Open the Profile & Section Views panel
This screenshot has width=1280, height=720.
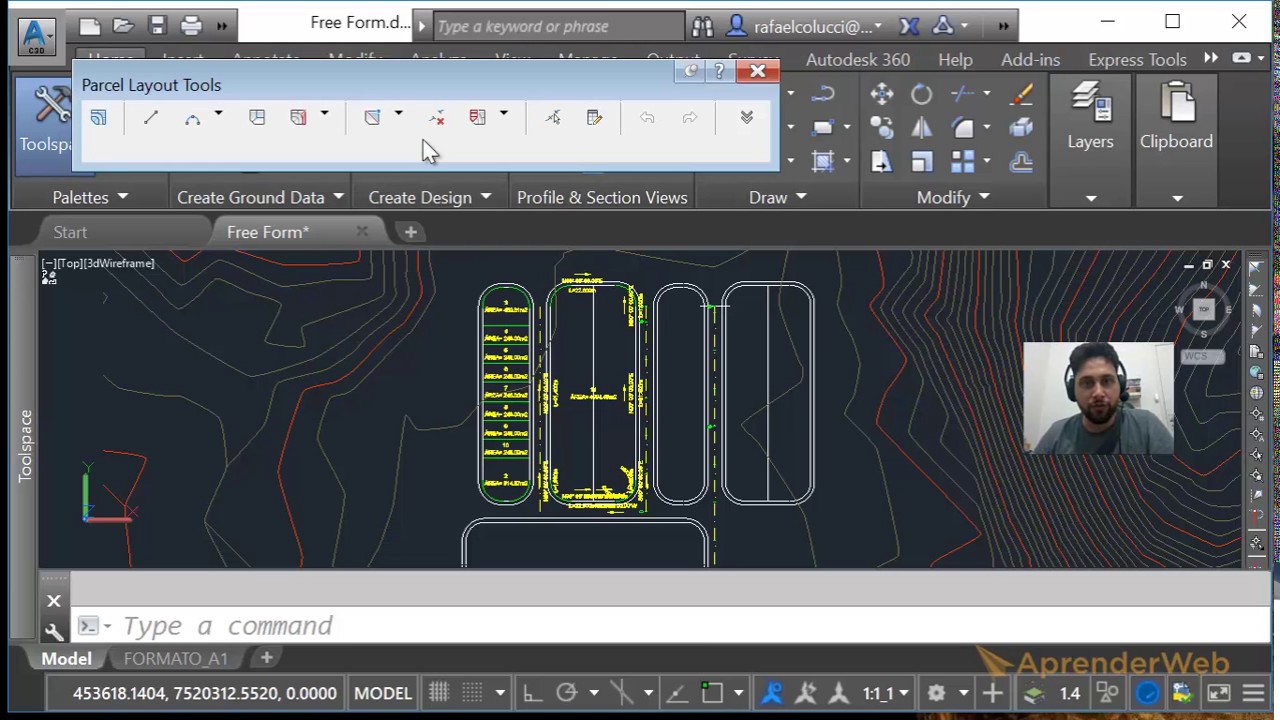pos(602,197)
